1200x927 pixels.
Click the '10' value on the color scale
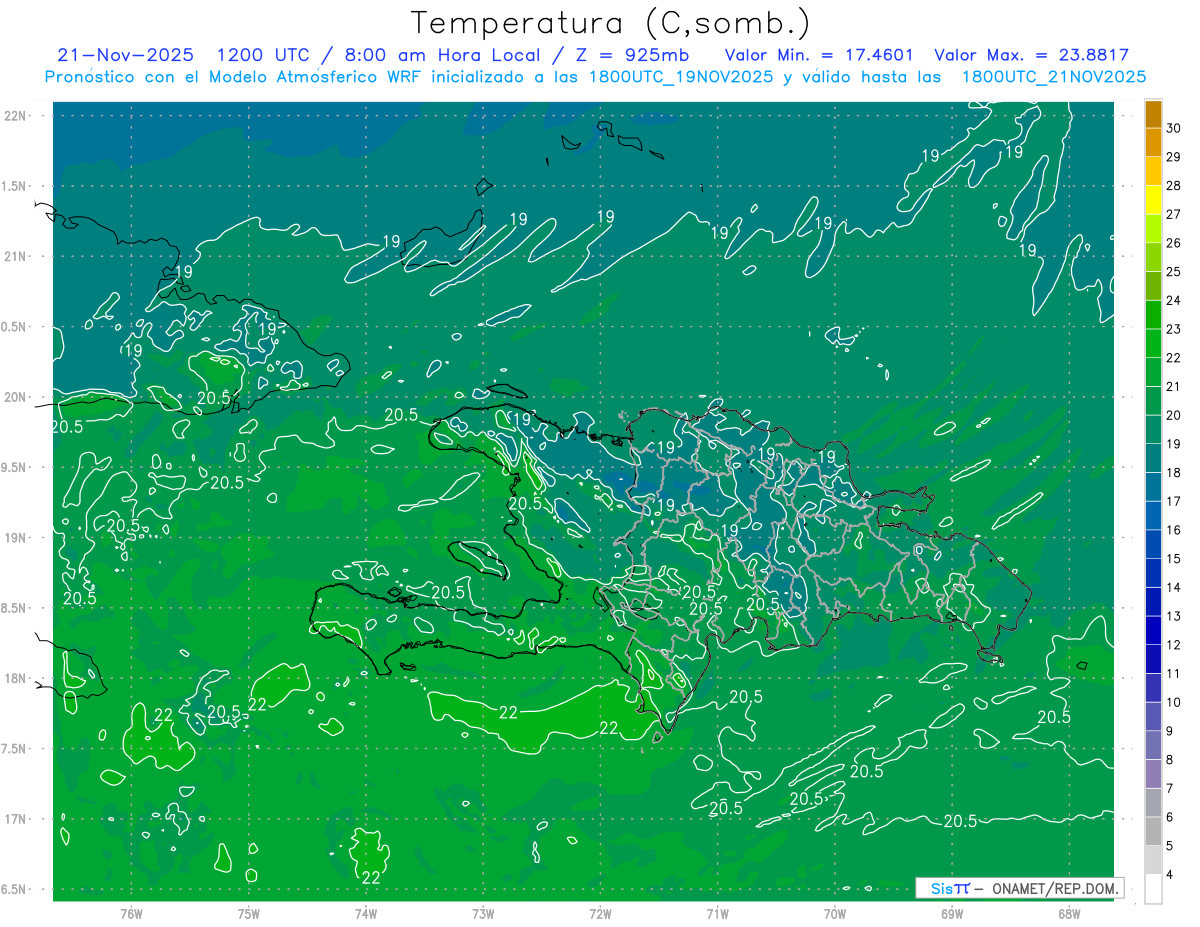click(1174, 702)
